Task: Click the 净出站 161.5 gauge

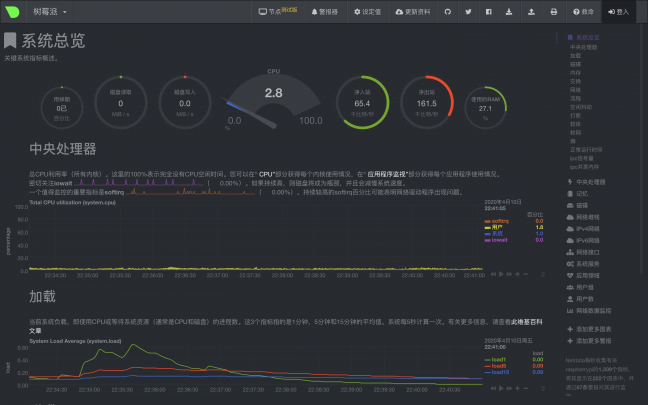Action: [x=426, y=102]
